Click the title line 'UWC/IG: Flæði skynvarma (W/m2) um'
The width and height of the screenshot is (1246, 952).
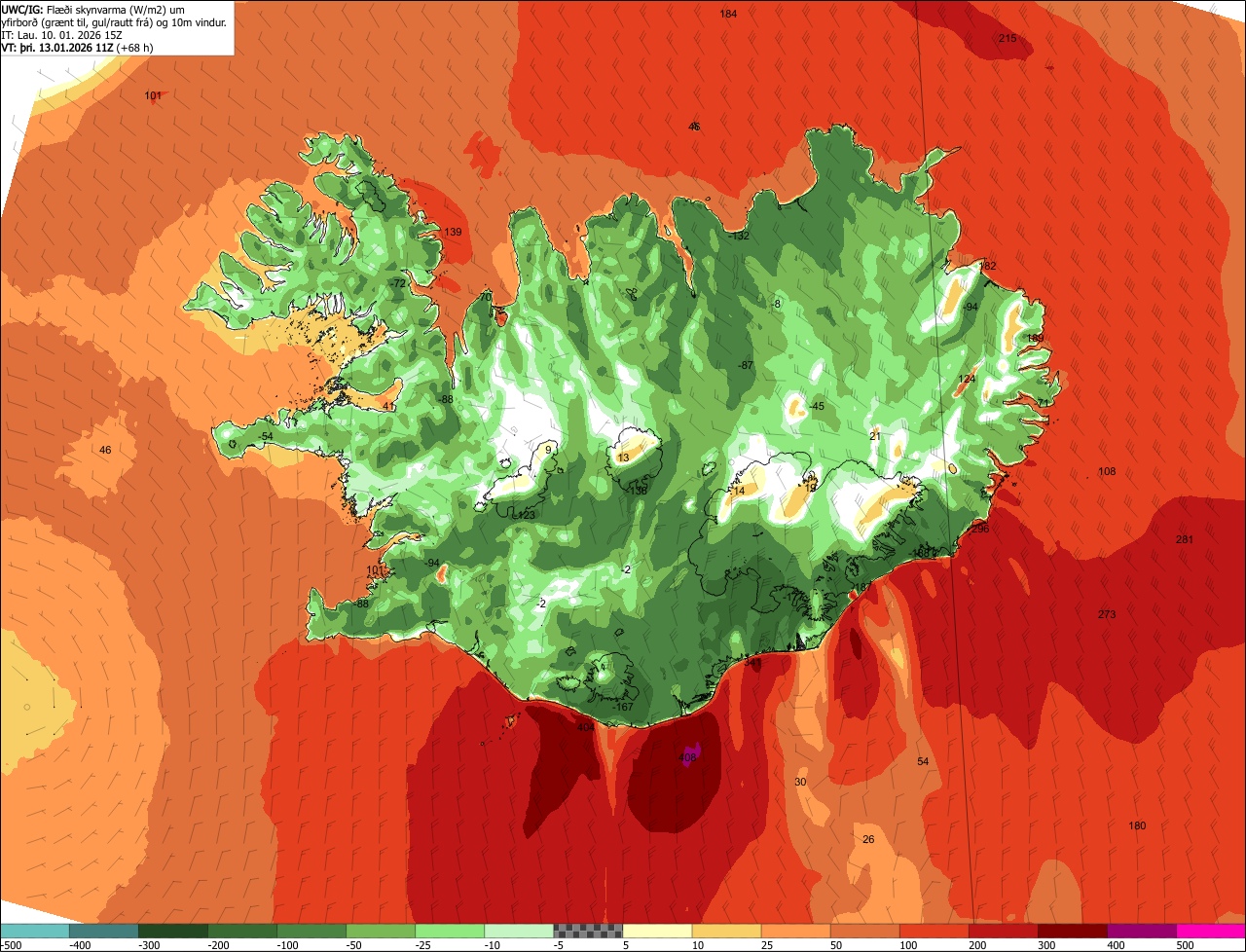pyautogui.click(x=92, y=10)
